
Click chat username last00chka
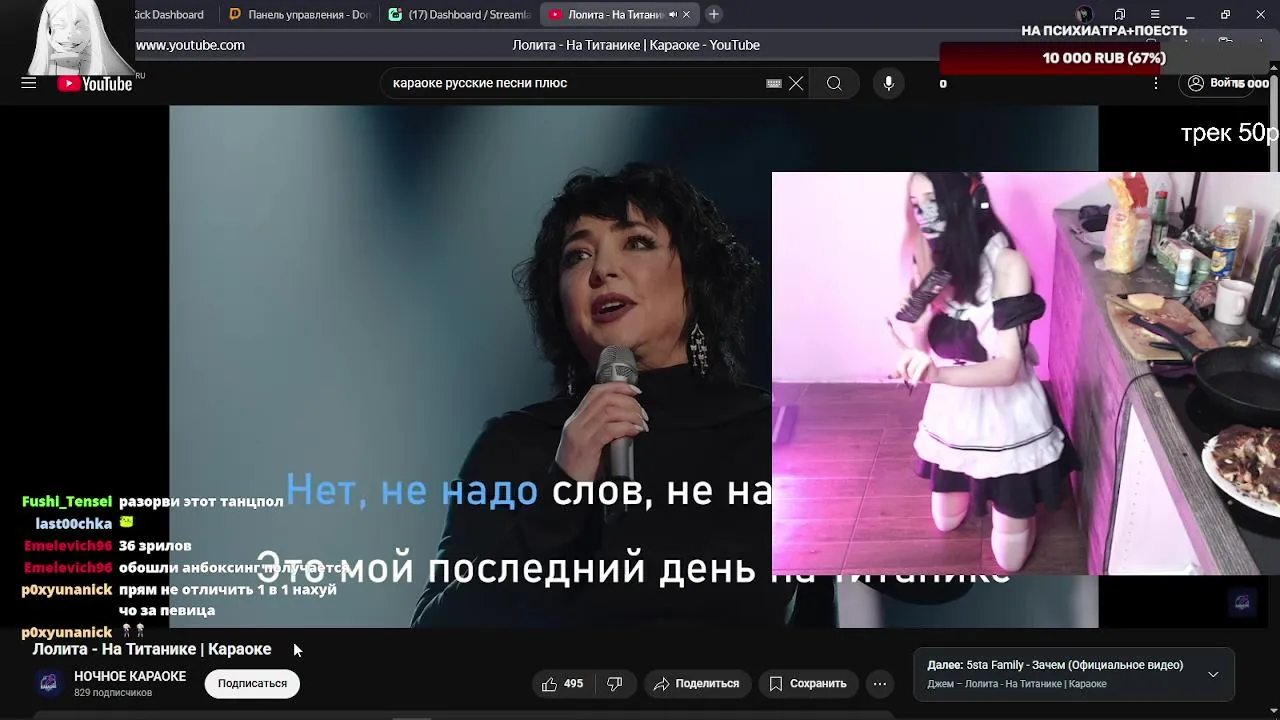click(74, 524)
